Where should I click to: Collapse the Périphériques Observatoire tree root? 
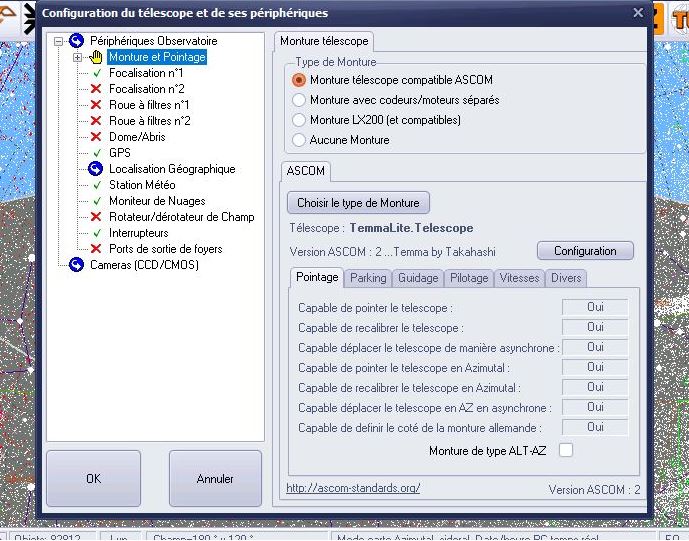(59, 41)
